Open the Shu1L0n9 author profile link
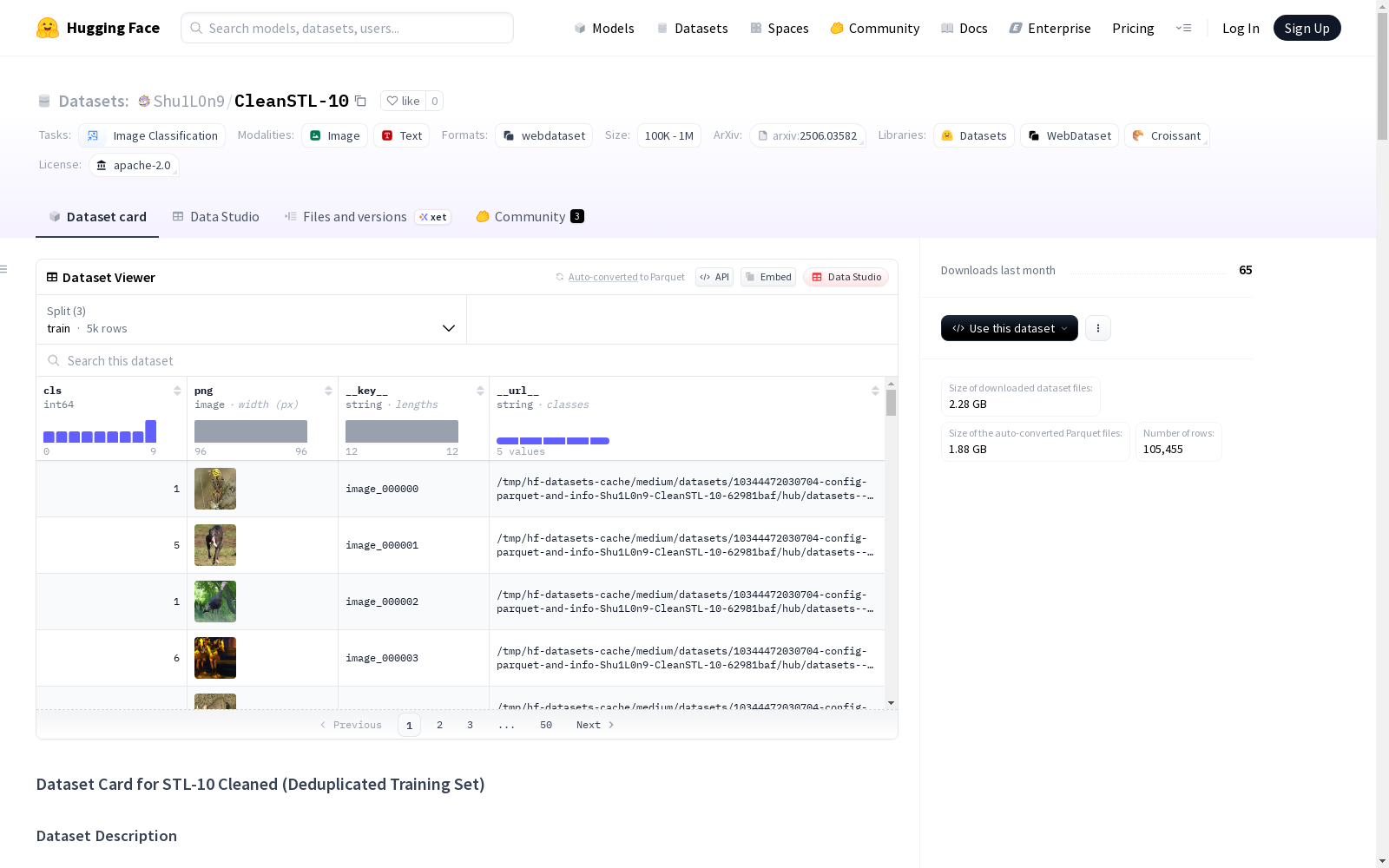This screenshot has width=1389, height=868. (188, 101)
